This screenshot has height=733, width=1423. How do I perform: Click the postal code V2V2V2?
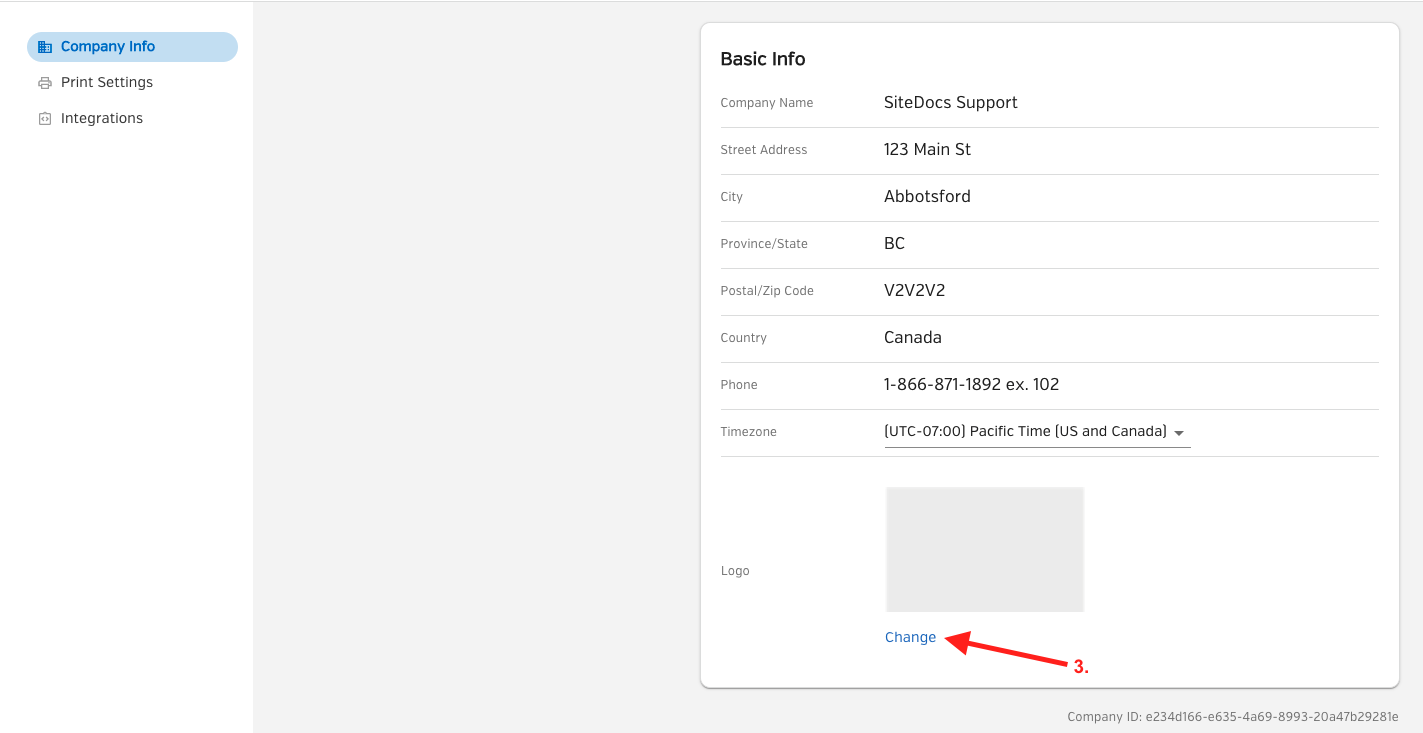pyautogui.click(x=914, y=291)
